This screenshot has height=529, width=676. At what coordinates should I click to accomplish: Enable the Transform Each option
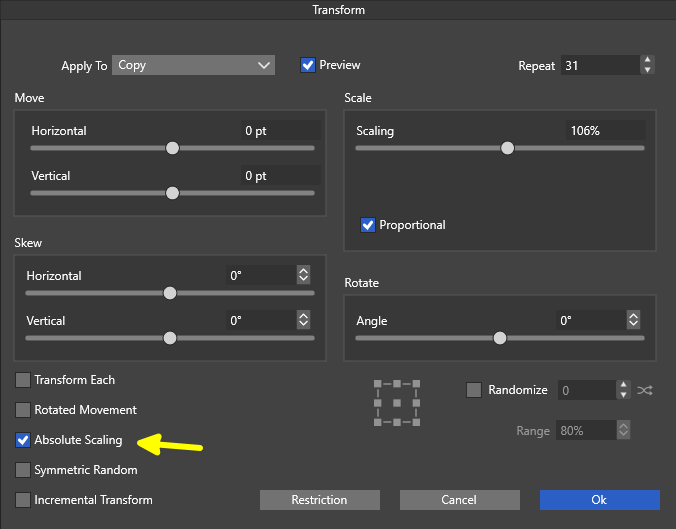(23, 380)
